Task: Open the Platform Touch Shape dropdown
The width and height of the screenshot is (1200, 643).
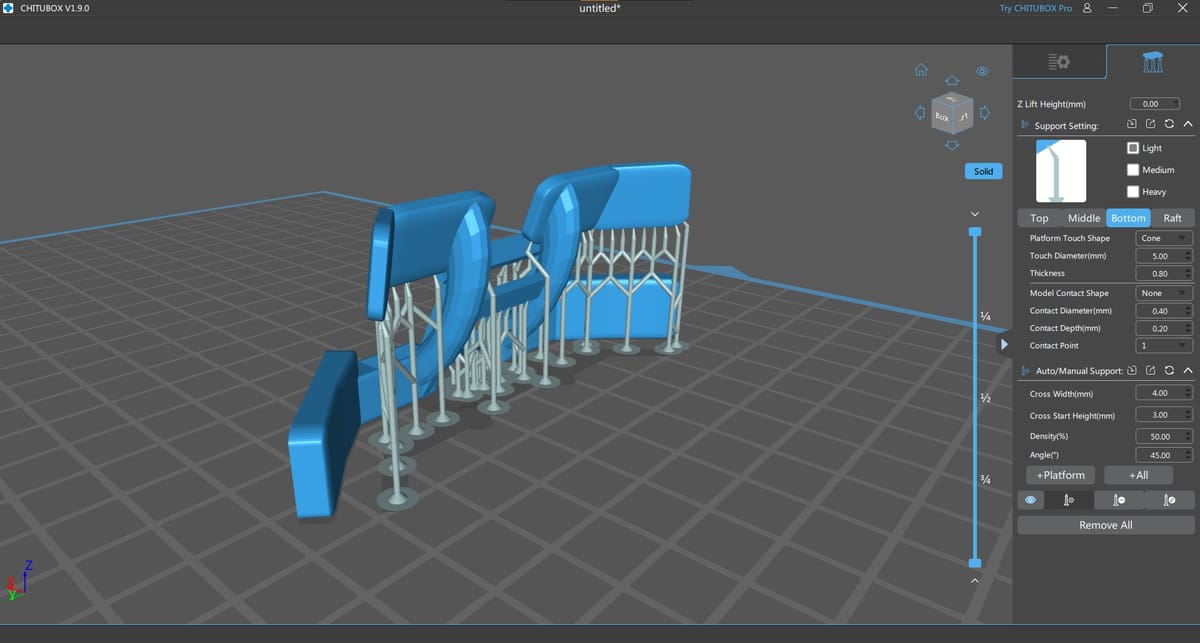Action: click(1164, 239)
